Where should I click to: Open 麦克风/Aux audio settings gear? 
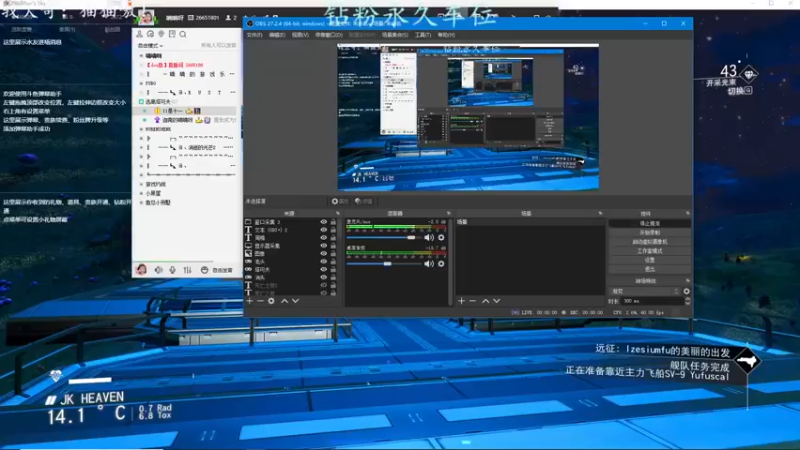(441, 238)
